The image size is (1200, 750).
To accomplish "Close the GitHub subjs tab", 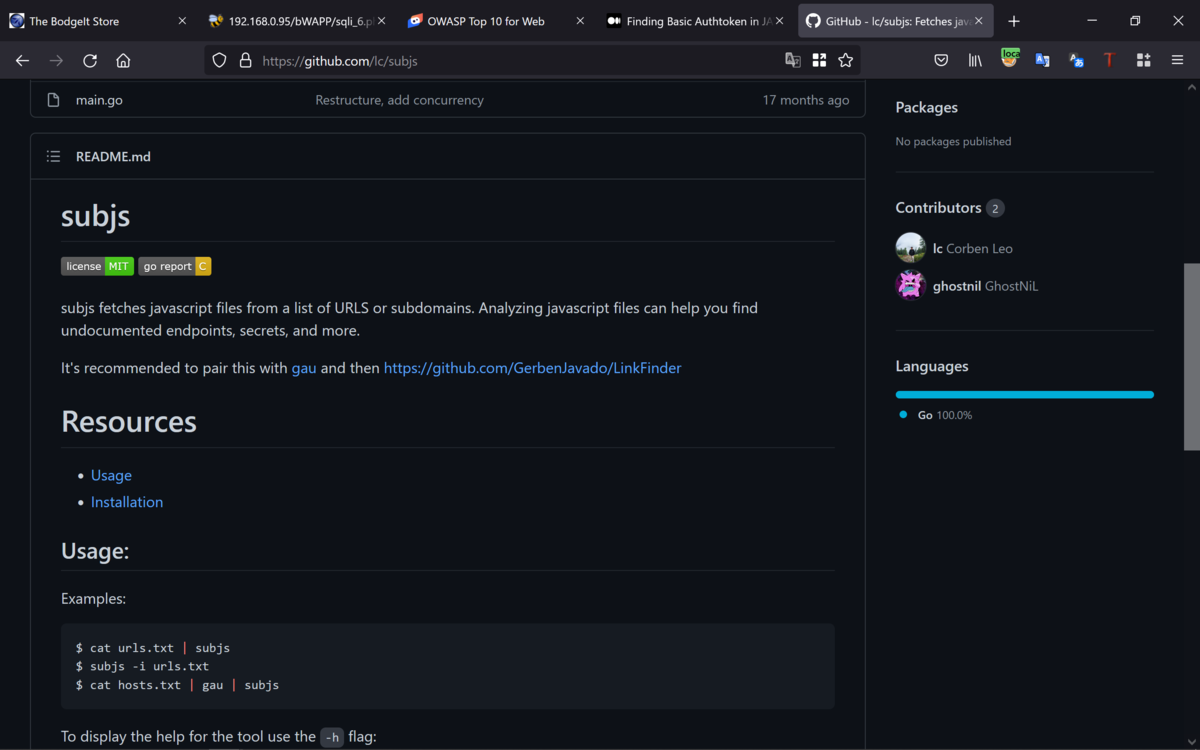I will coord(979,21).
